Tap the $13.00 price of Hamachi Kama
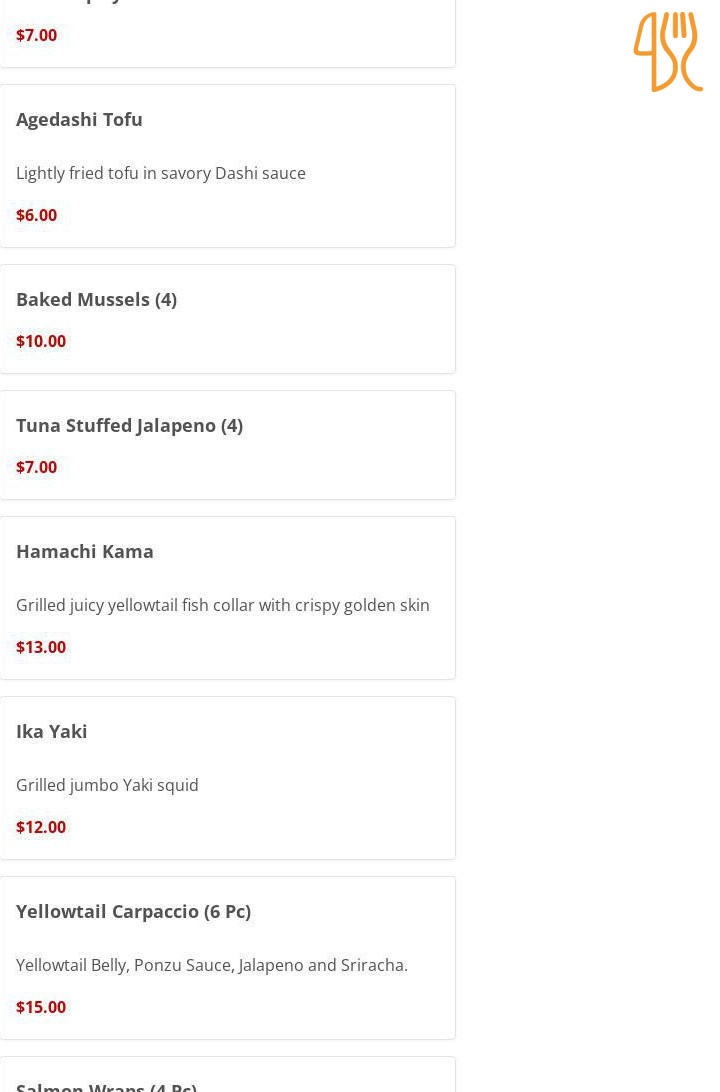The image size is (720, 1092). (x=41, y=648)
